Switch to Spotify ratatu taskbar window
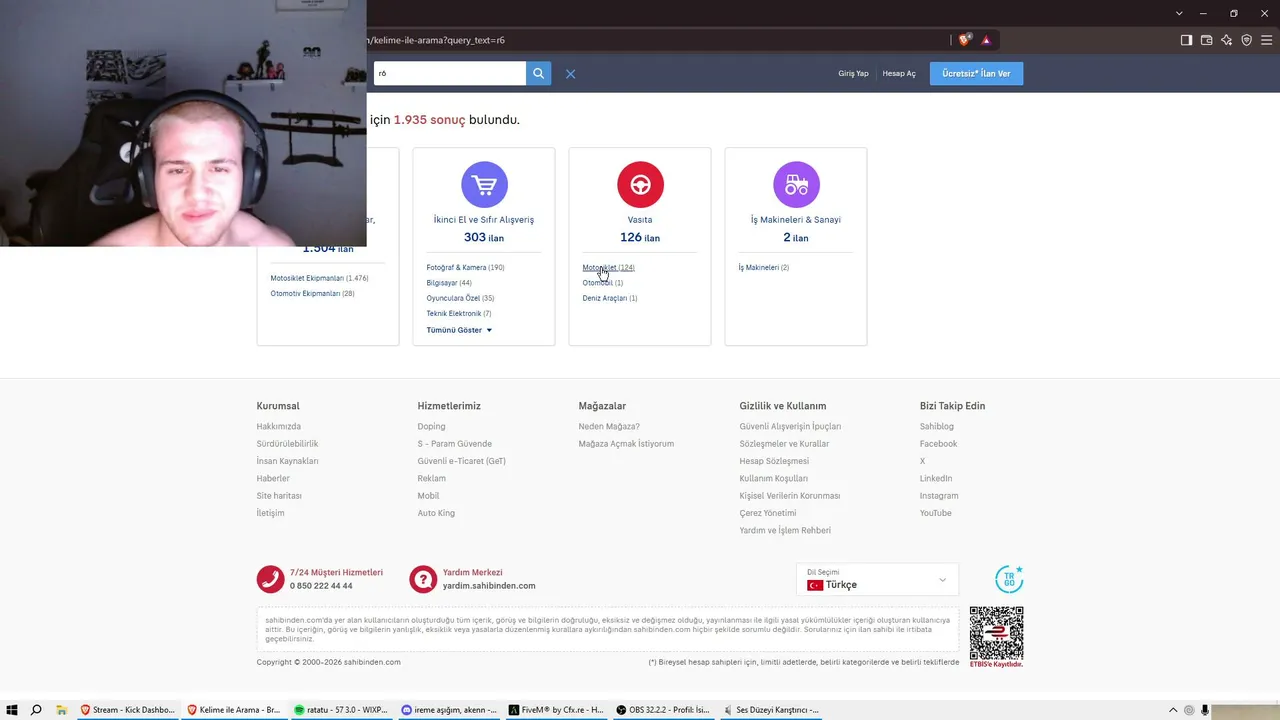Image resolution: width=1280 pixels, height=720 pixels. coord(340,710)
